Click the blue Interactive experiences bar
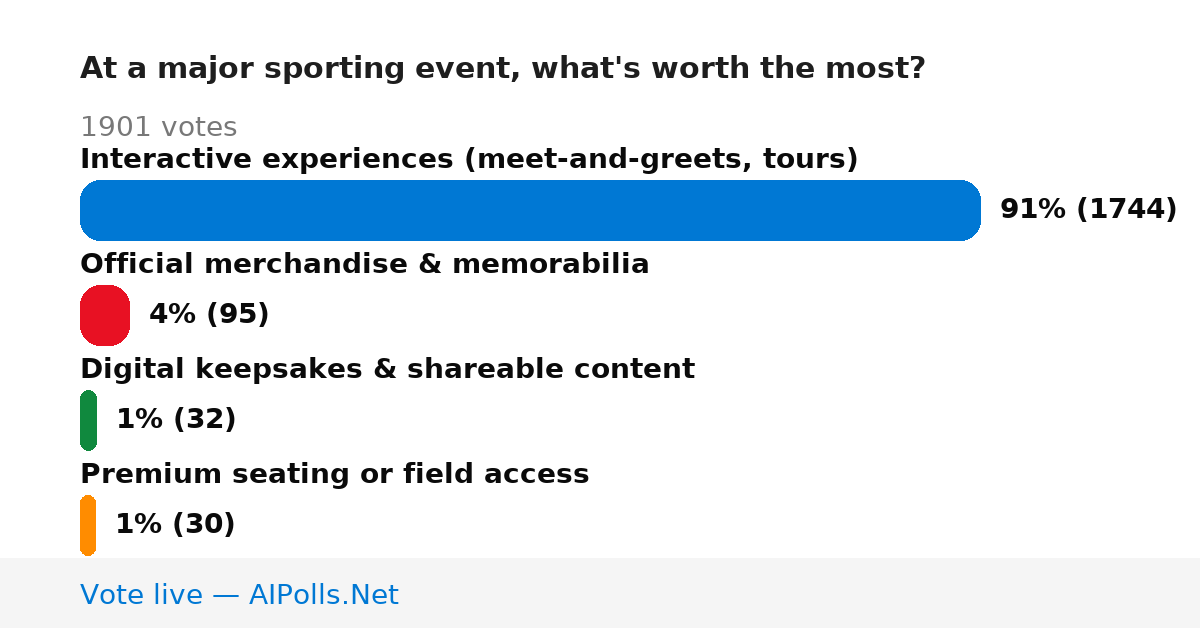 point(530,210)
